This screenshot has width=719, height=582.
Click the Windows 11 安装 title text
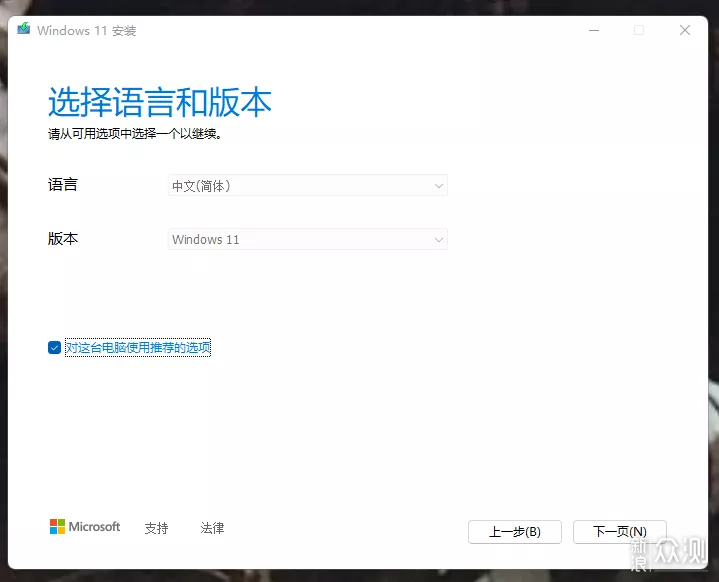coord(87,31)
